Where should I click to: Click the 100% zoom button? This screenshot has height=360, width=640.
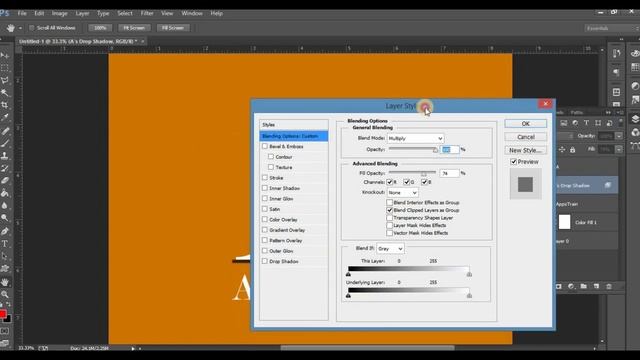pyautogui.click(x=100, y=28)
